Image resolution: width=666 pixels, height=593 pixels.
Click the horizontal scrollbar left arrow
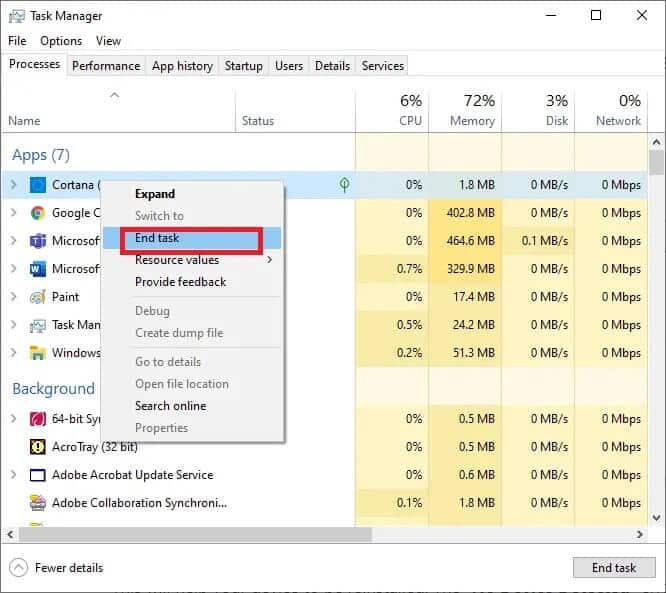pyautogui.click(x=11, y=534)
